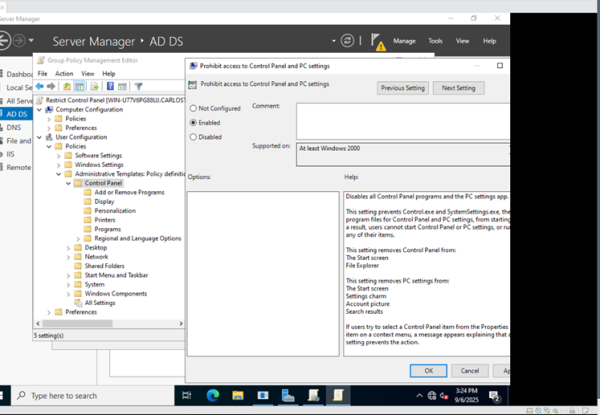This screenshot has width=600, height=415.
Task: Open File Explorer from the taskbar
Action: pyautogui.click(x=238, y=395)
